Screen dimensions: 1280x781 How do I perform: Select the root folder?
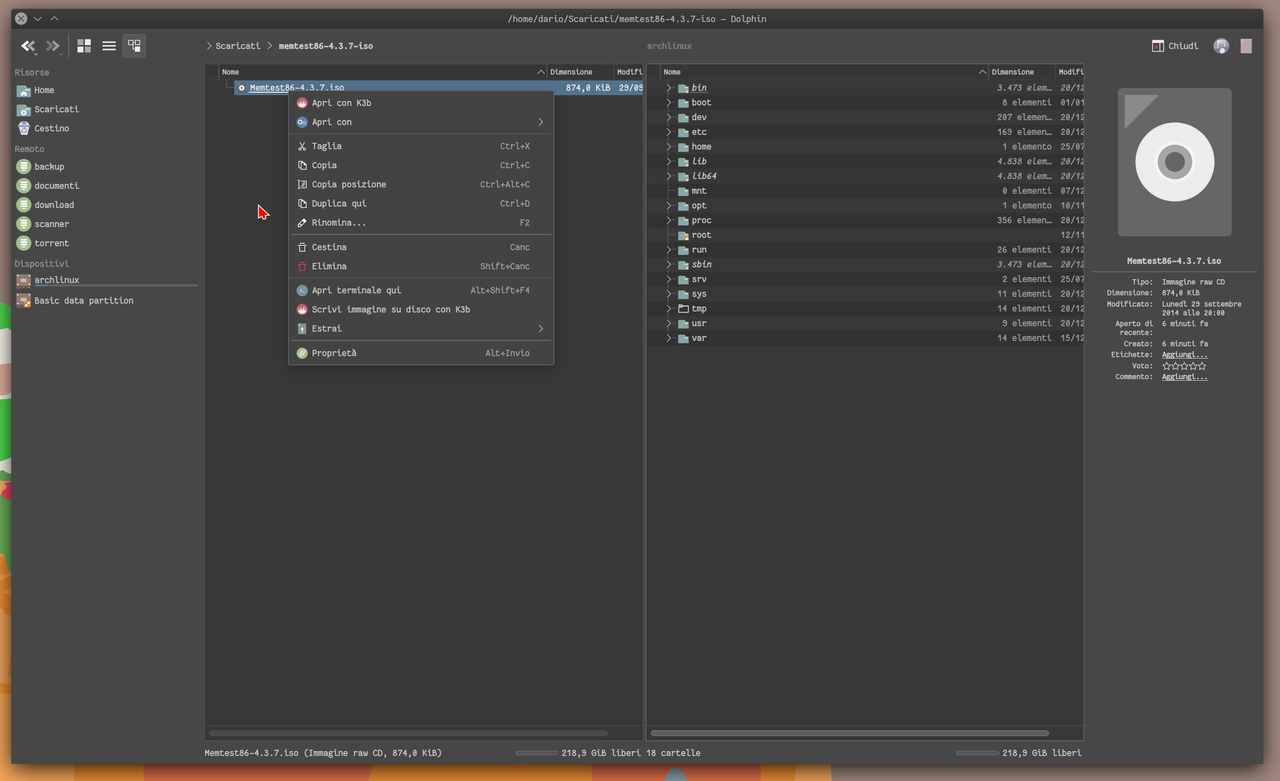[701, 235]
